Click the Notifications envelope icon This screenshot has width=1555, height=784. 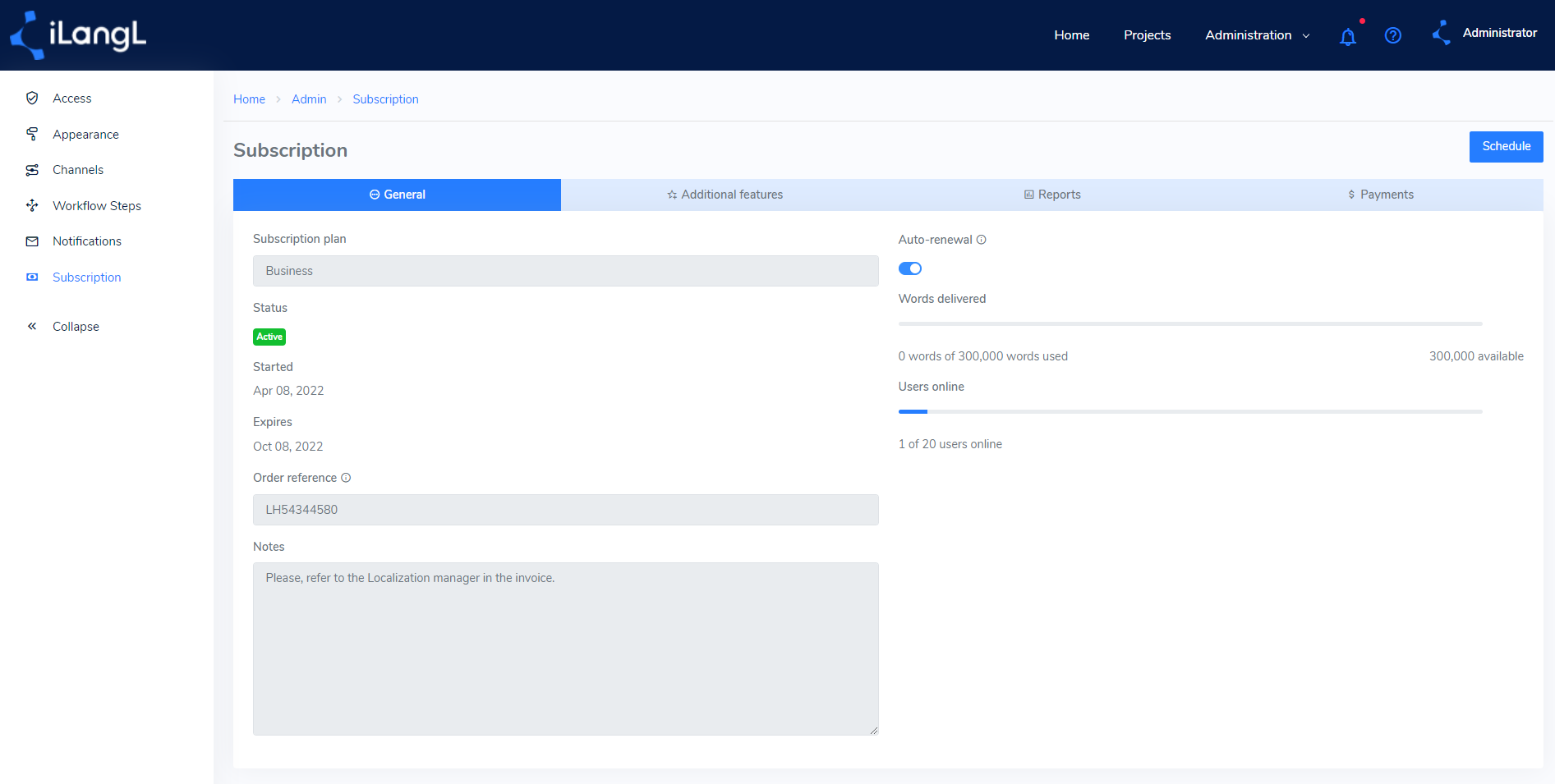(x=32, y=241)
